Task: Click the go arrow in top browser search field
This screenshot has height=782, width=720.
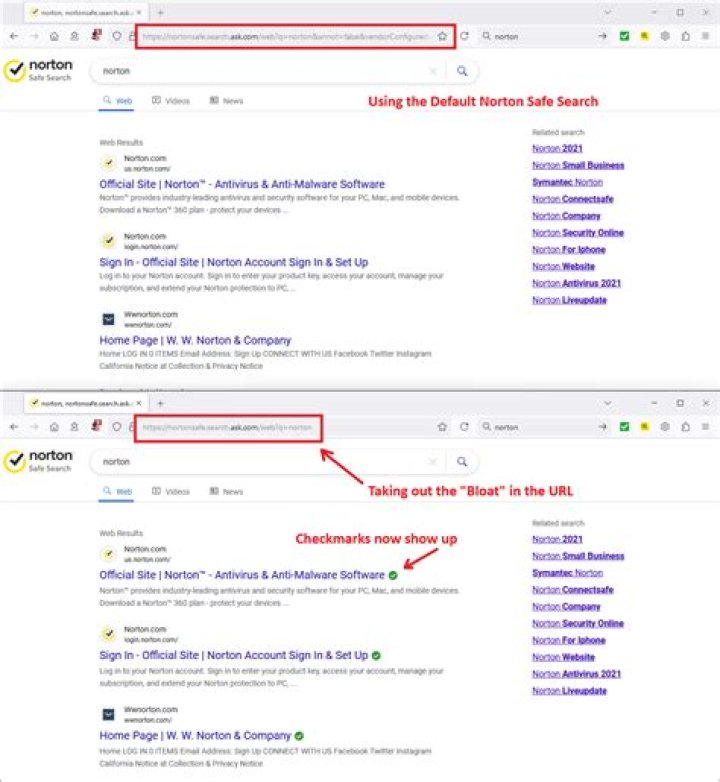Action: [602, 36]
